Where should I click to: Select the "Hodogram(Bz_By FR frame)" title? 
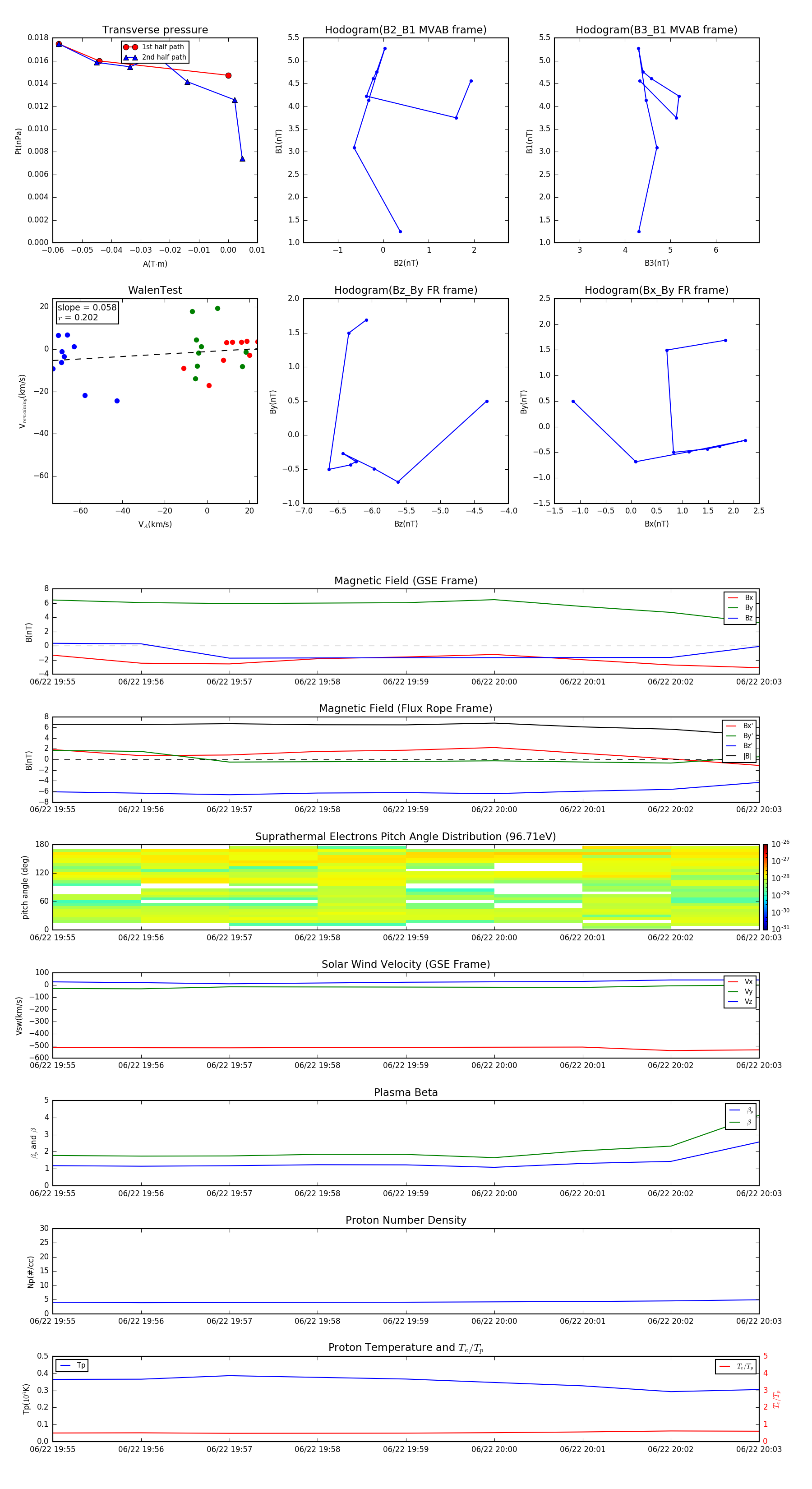[406, 290]
